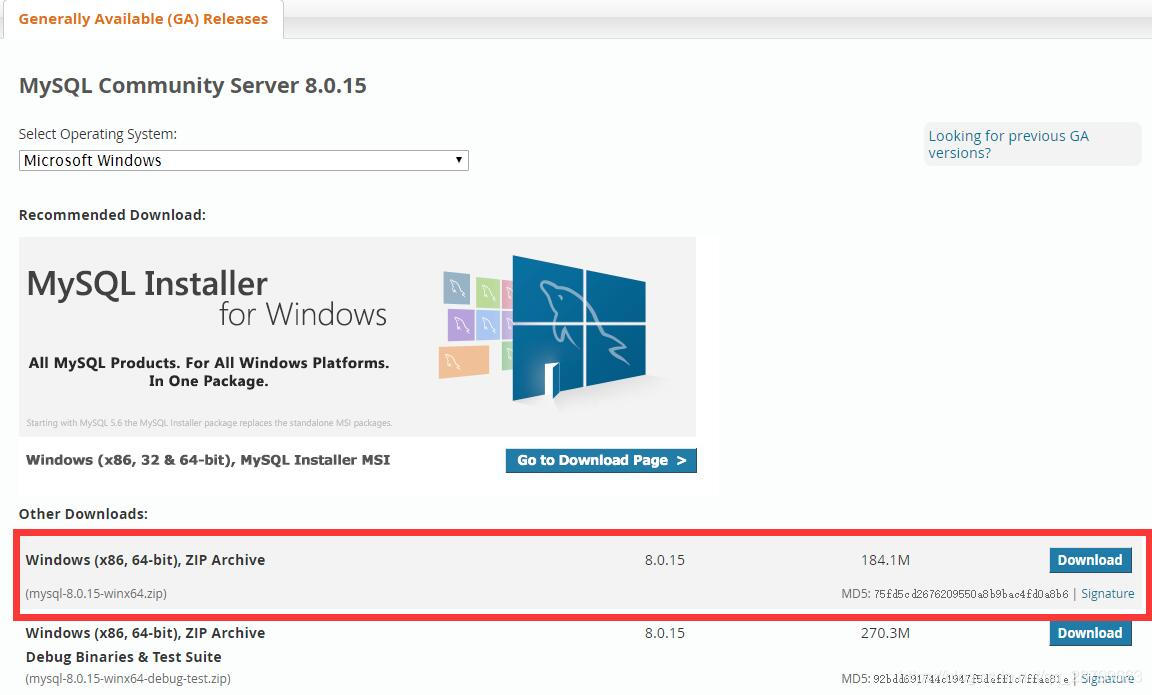1152x695 pixels.
Task: Click the 'Other Downloads:' heading
Action: [x=83, y=514]
